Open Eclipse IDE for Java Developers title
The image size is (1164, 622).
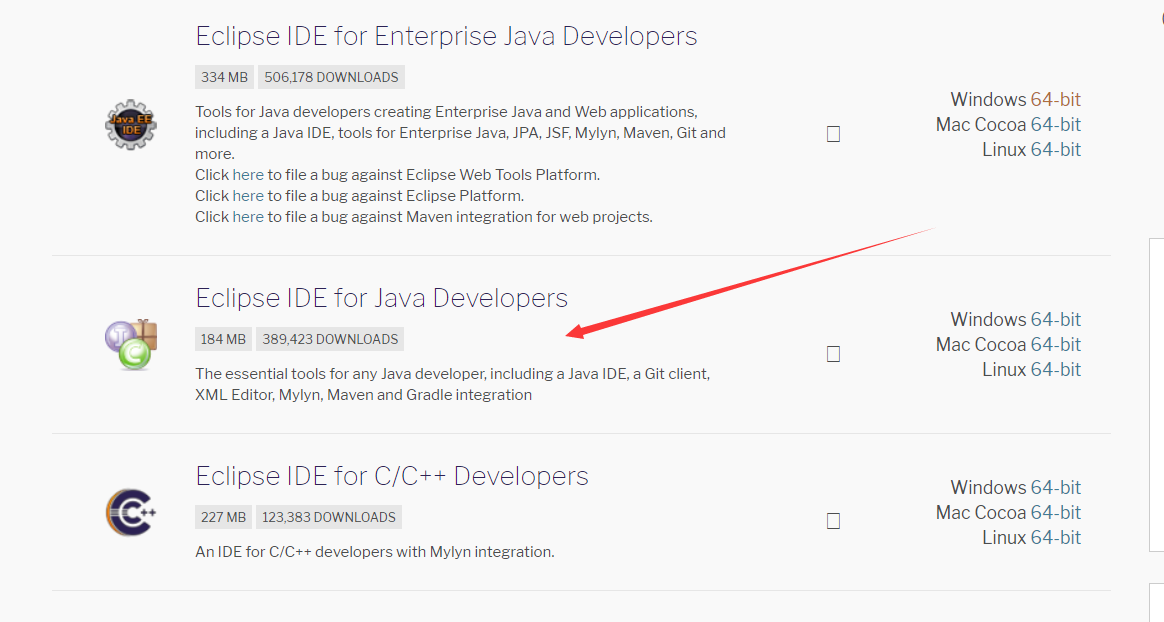coord(382,298)
